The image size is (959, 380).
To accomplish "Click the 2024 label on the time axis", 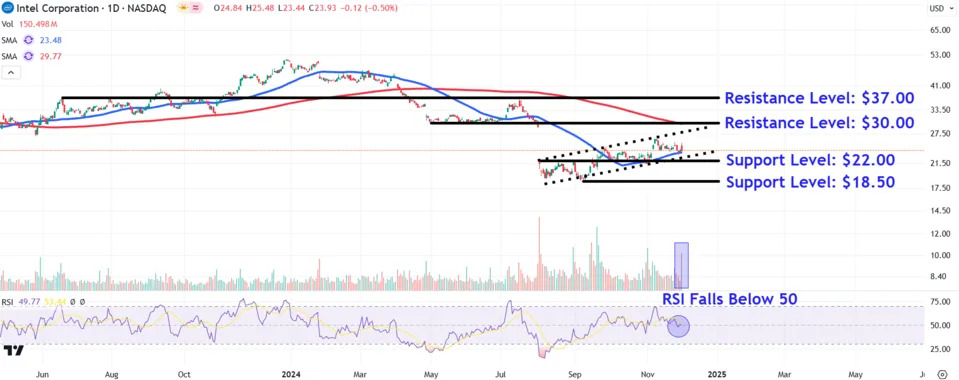I will 290,373.
